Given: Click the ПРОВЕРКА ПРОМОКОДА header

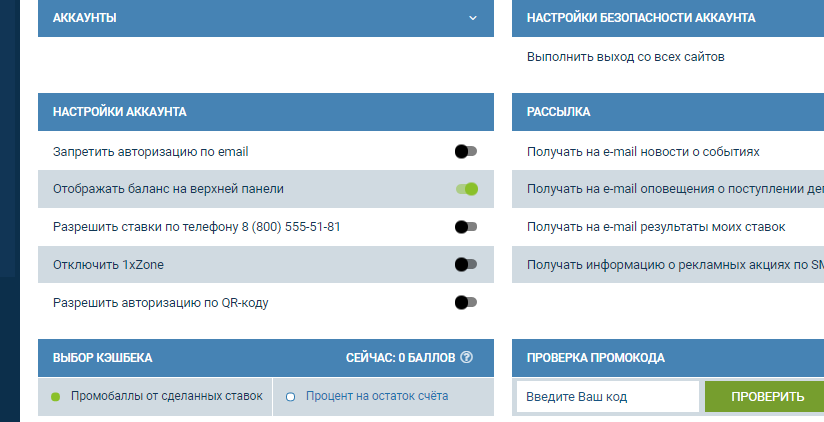Looking at the screenshot, I should (x=595, y=357).
